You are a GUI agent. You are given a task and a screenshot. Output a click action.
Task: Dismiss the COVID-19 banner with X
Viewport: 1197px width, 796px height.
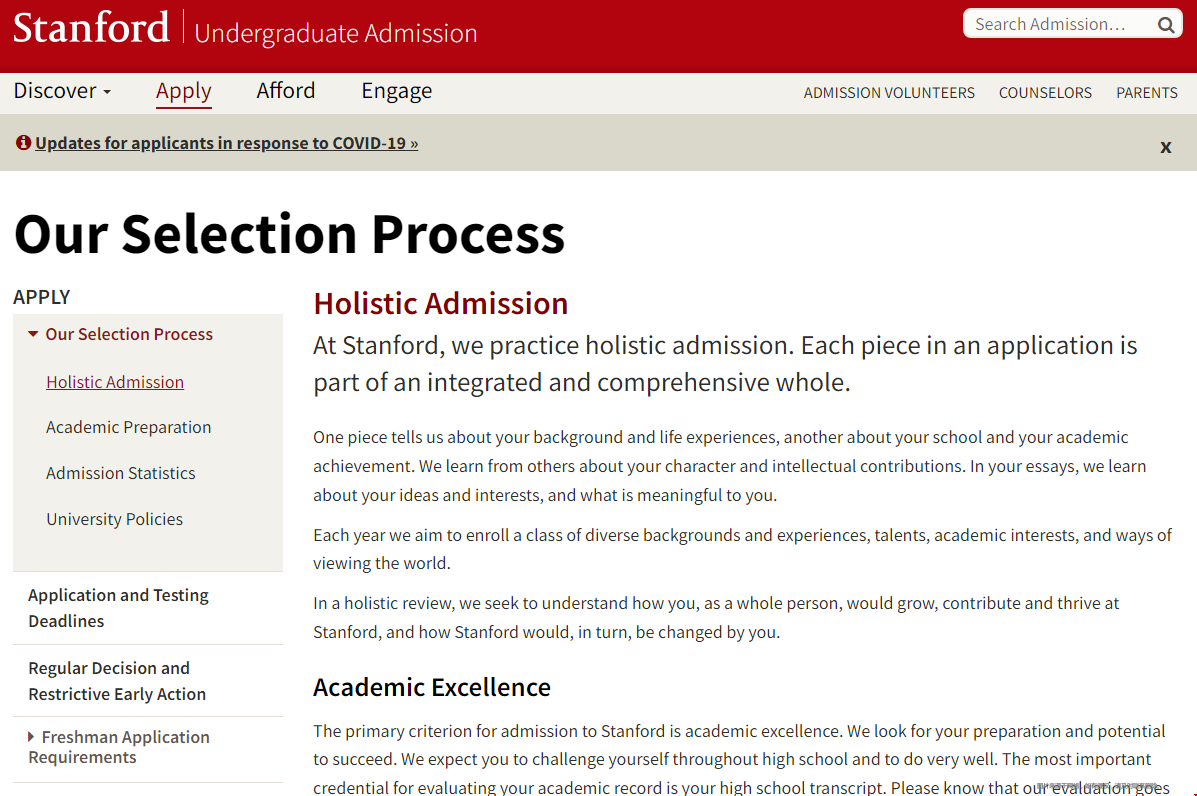(x=1166, y=147)
